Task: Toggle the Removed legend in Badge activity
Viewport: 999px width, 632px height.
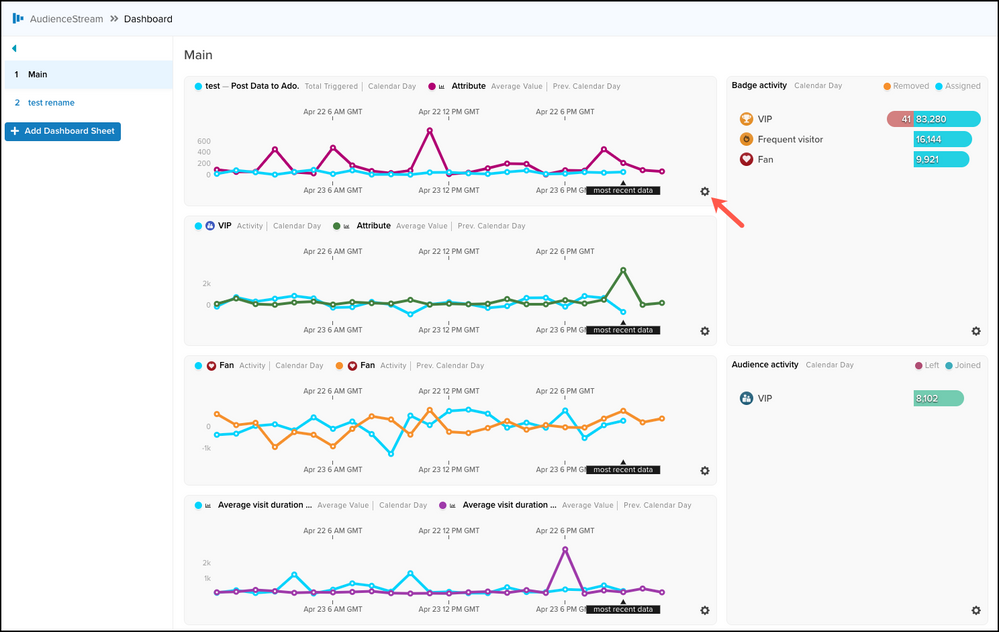Action: 905,86
